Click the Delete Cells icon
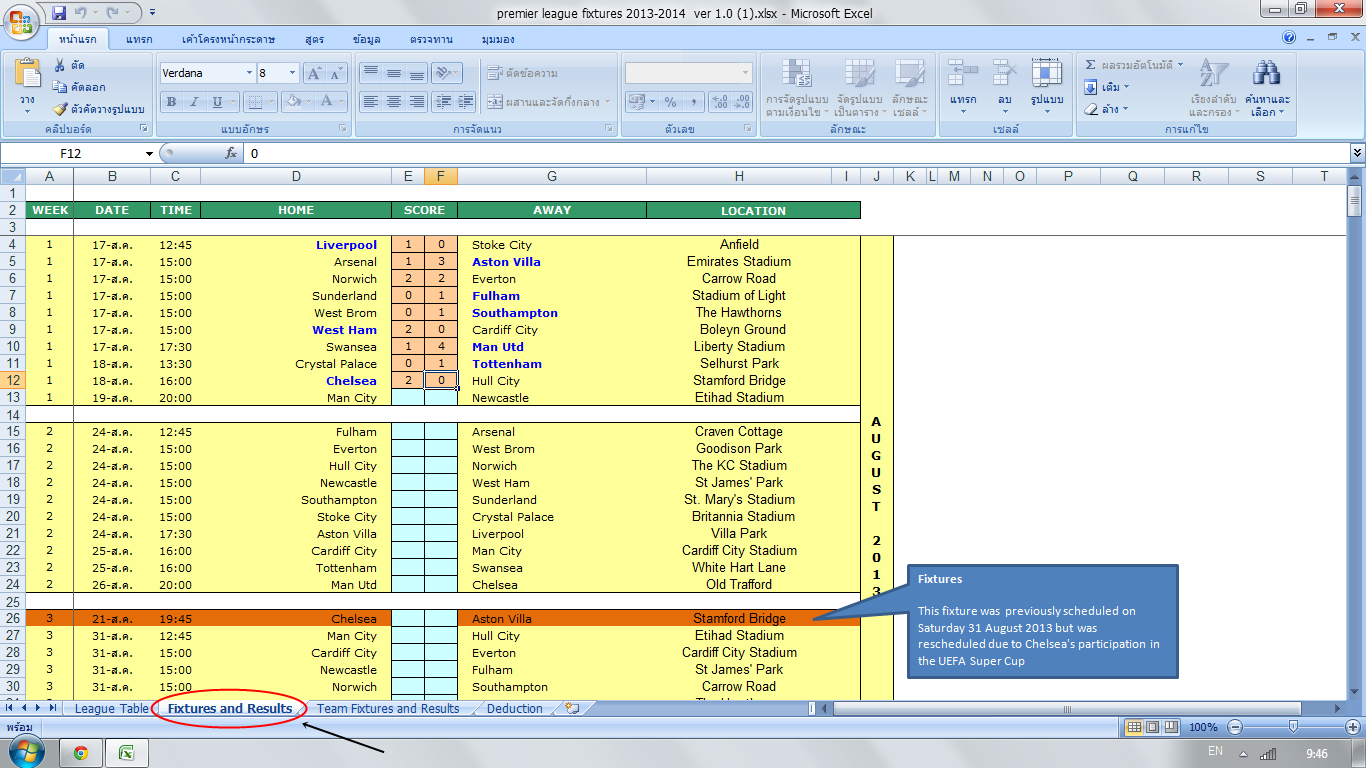This screenshot has height=768, width=1366. coord(1005,73)
